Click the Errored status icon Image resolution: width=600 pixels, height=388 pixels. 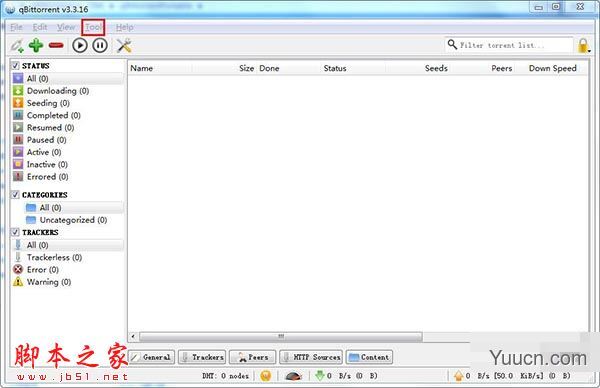18,176
